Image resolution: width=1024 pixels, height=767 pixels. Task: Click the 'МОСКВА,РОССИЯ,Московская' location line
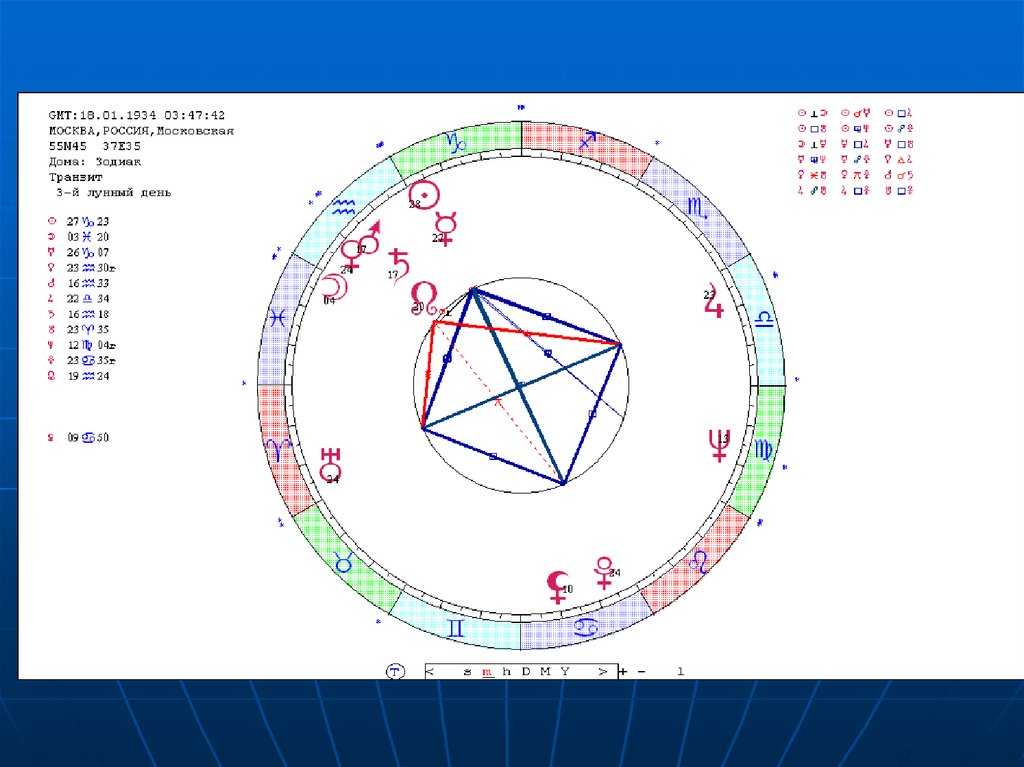click(141, 131)
